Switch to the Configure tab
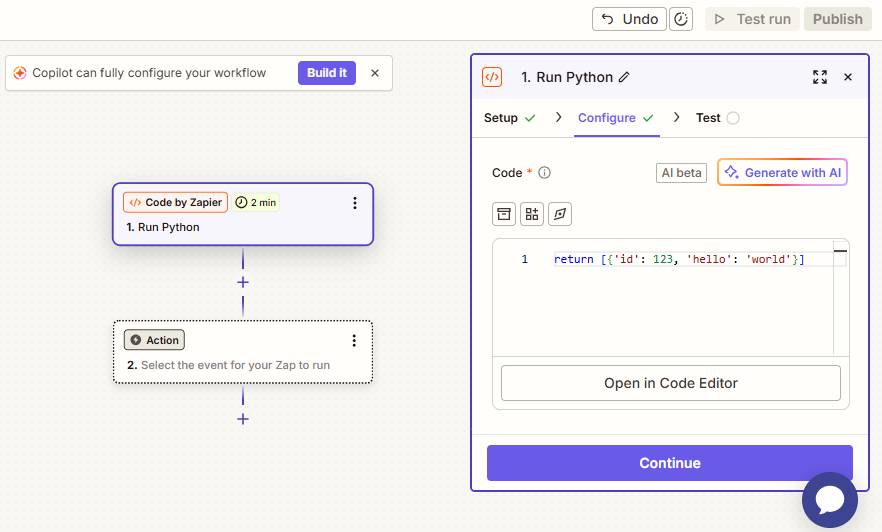The image size is (882, 532). (x=616, y=118)
